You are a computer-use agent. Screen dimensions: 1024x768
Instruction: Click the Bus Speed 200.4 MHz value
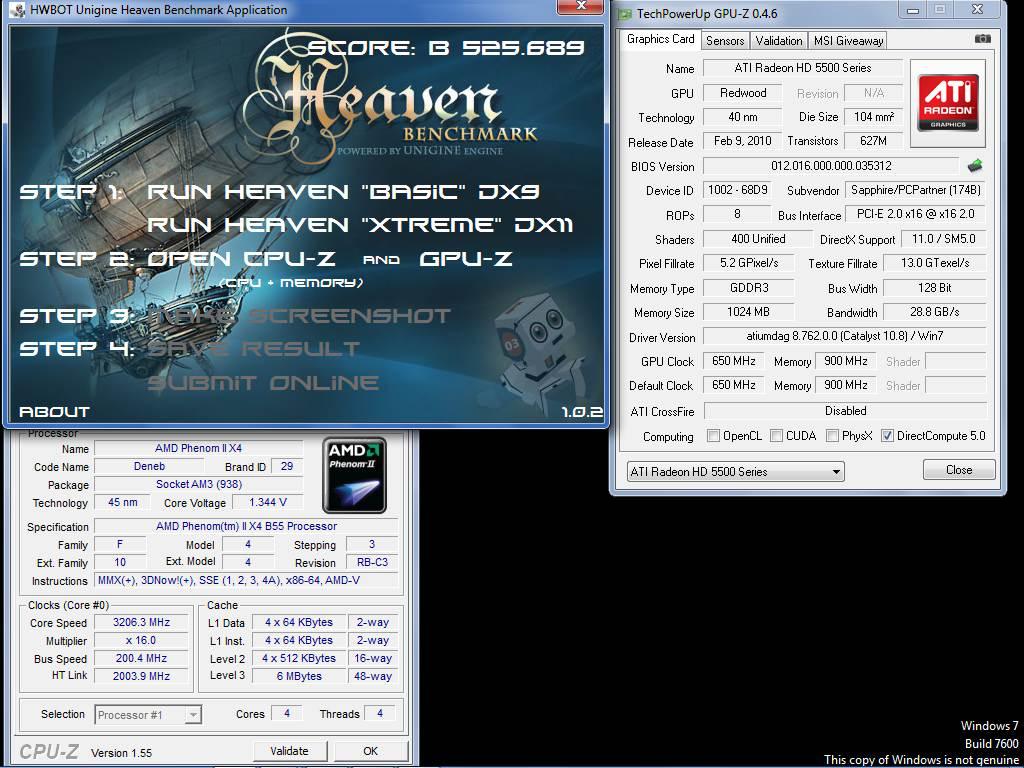[x=141, y=658]
